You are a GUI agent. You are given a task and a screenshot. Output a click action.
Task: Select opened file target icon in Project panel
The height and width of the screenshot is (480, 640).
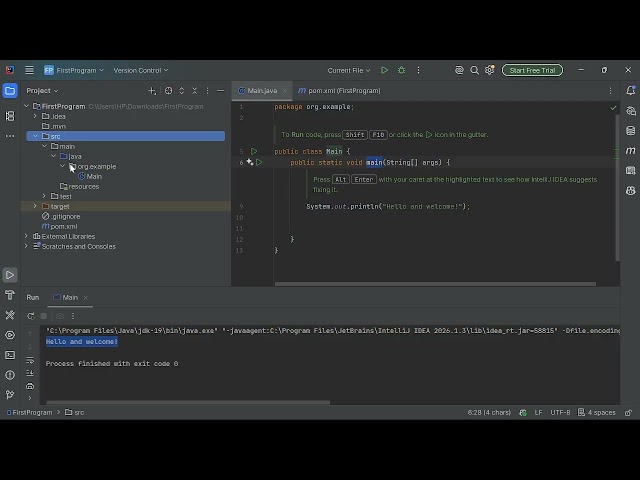pos(168,91)
